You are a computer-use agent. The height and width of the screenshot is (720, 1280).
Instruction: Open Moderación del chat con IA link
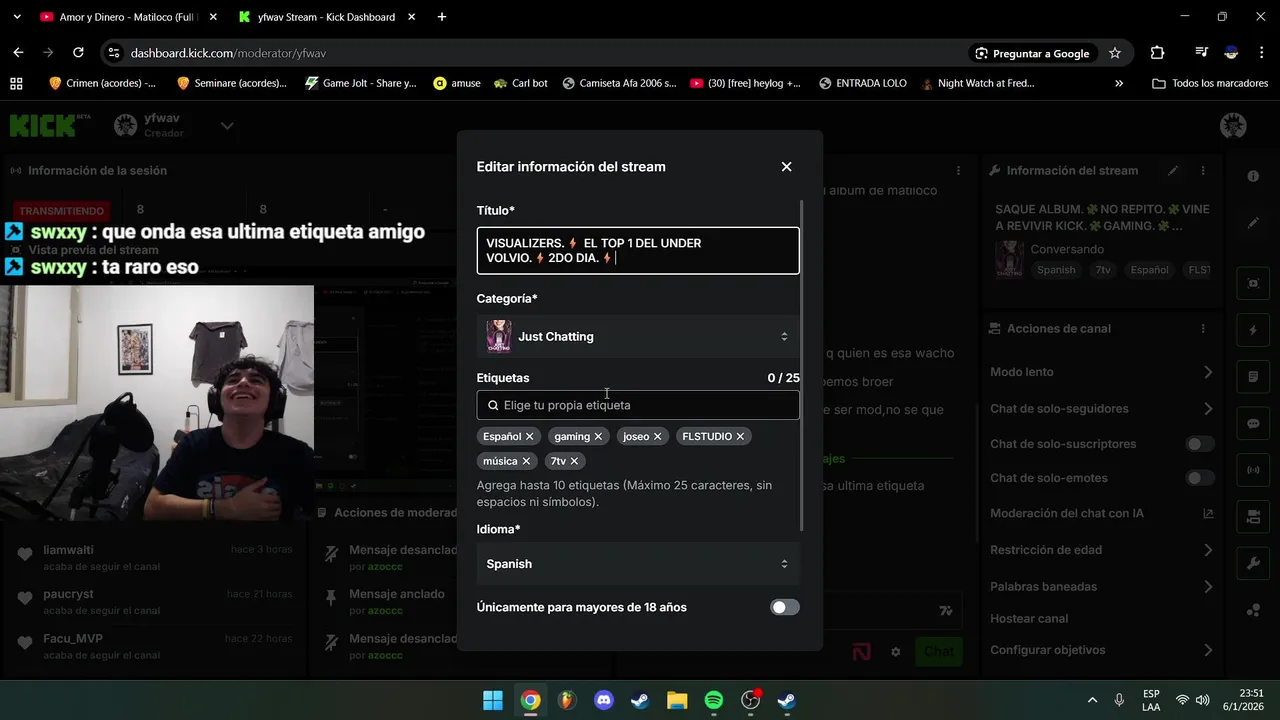[1208, 514]
